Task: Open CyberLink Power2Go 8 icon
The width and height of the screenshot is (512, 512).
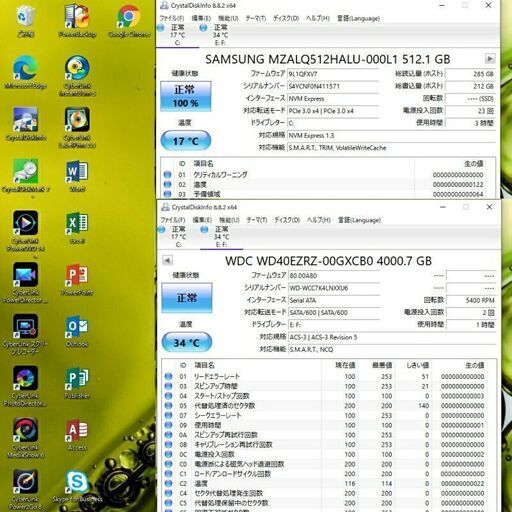Action: click(x=26, y=489)
